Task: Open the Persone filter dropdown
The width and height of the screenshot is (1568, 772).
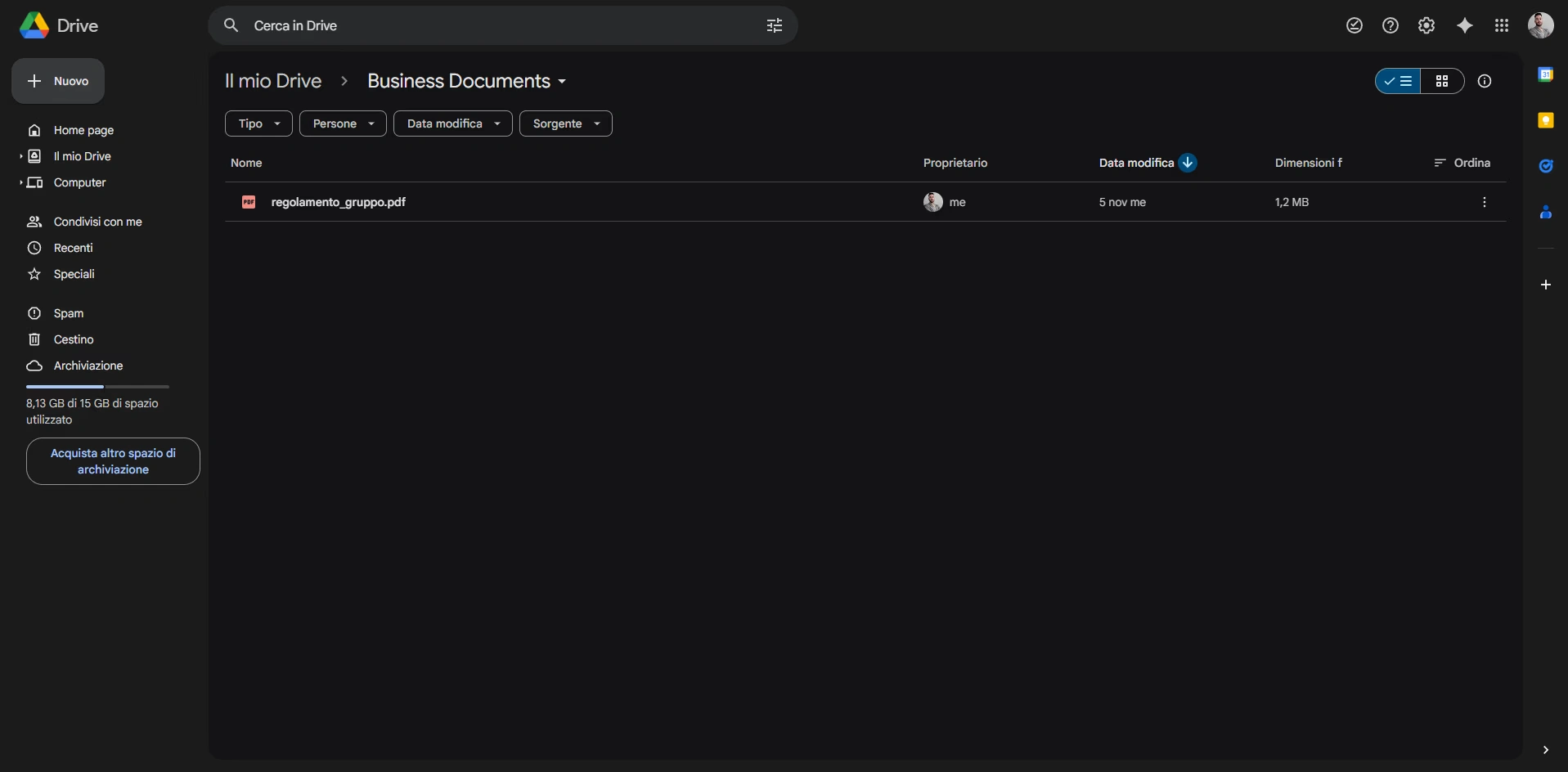Action: click(342, 123)
